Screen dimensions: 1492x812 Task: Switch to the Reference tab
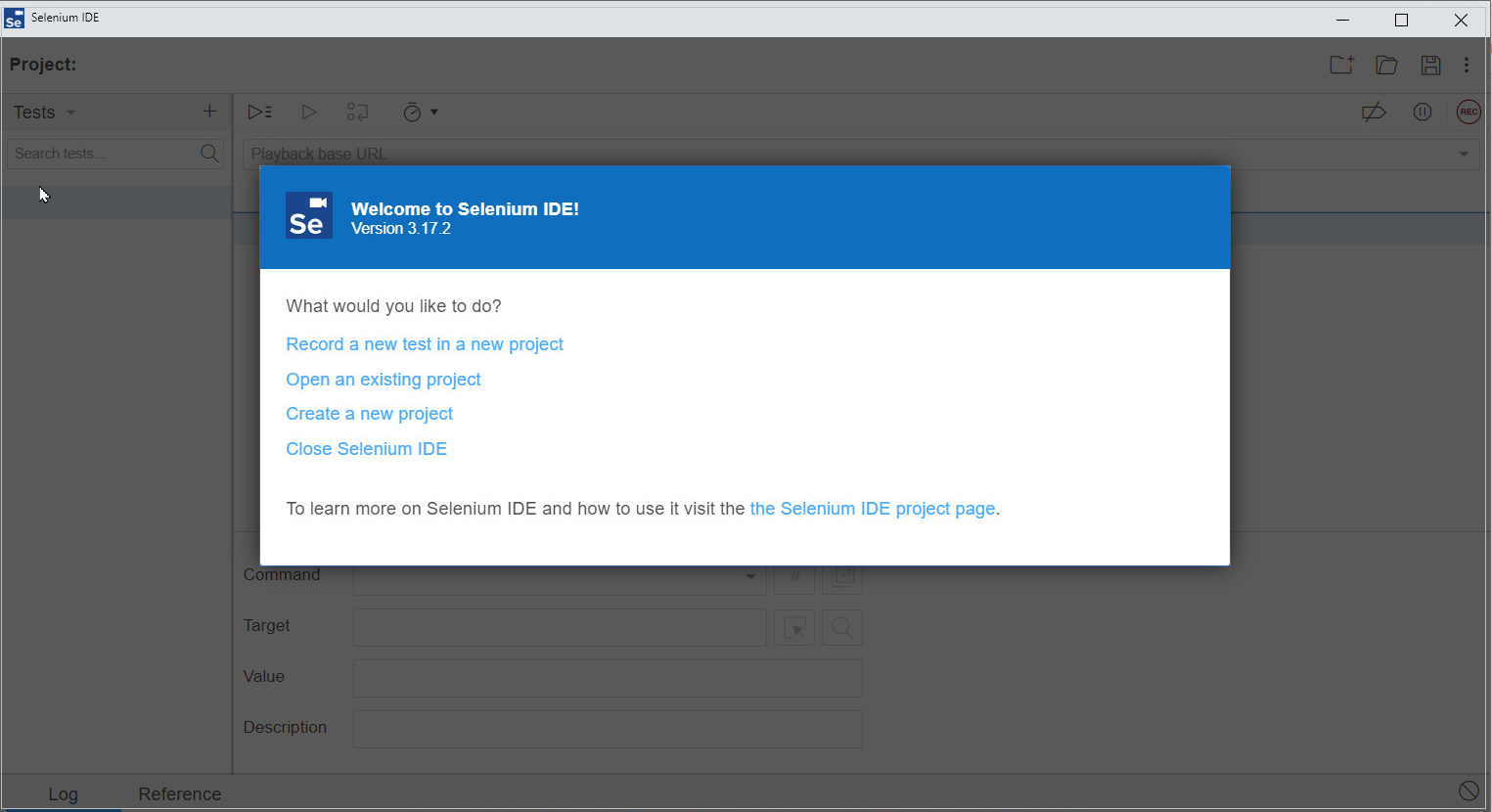coord(179,793)
